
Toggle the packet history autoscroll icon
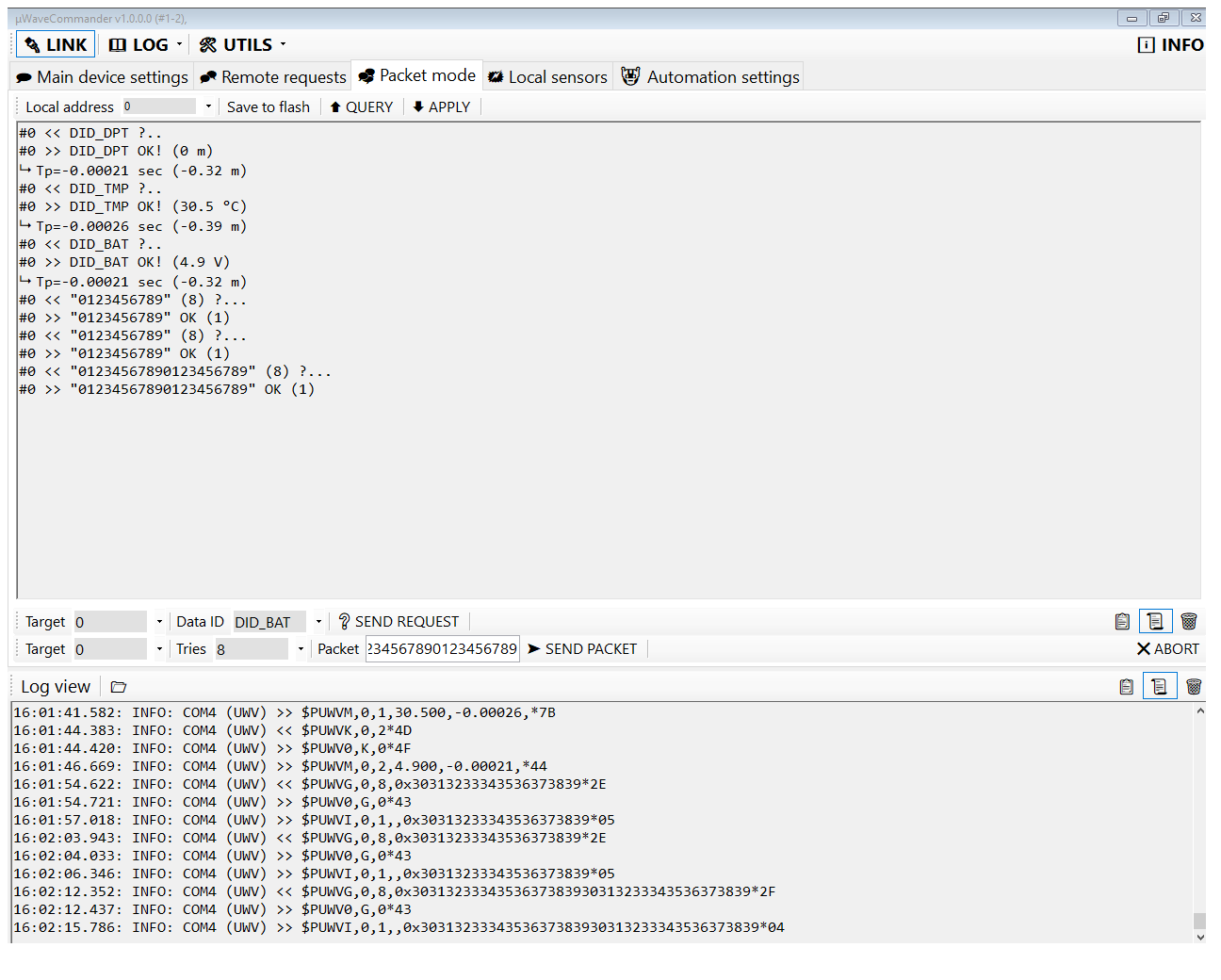point(1155,621)
